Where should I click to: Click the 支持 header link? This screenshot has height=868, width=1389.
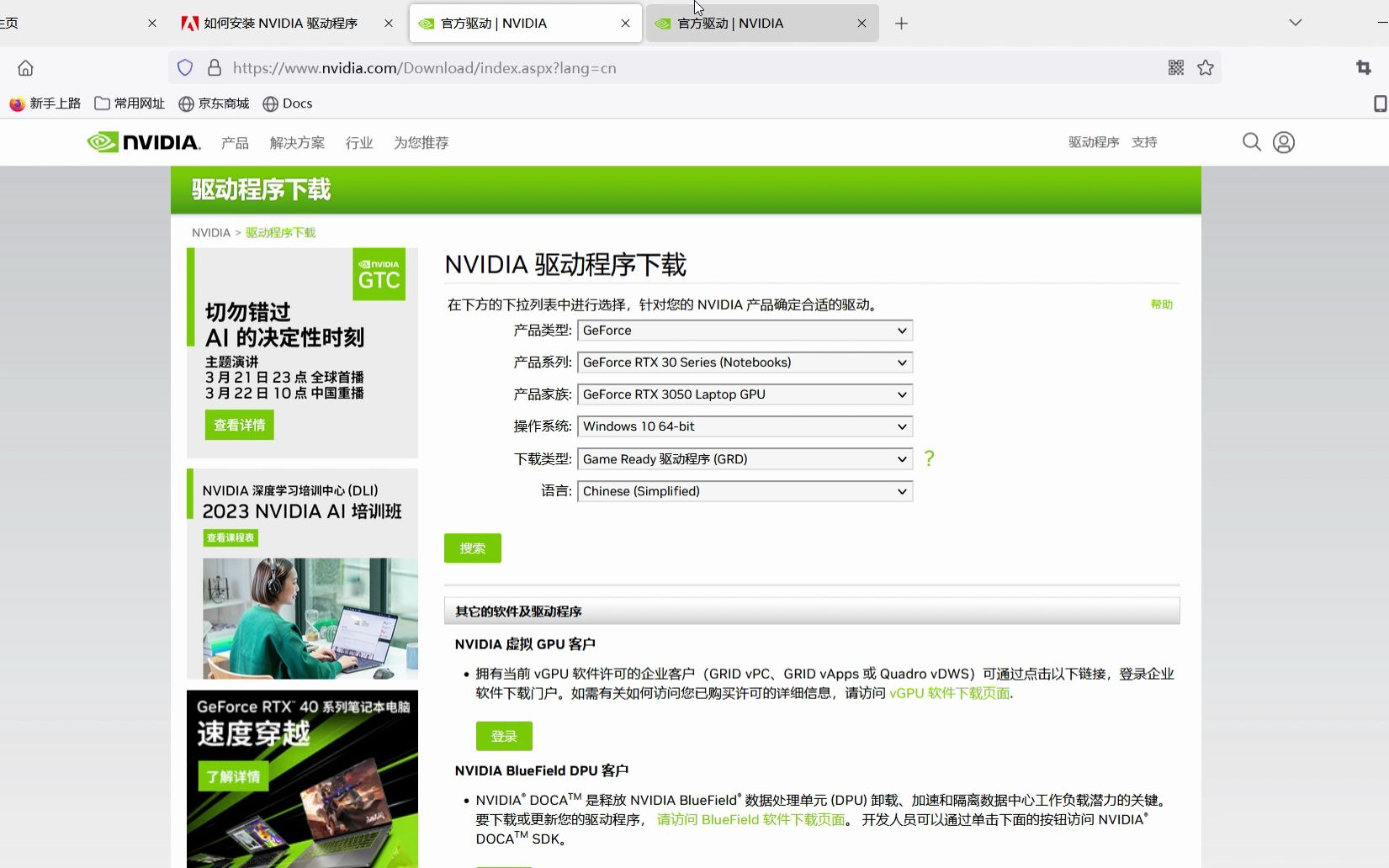click(1144, 142)
